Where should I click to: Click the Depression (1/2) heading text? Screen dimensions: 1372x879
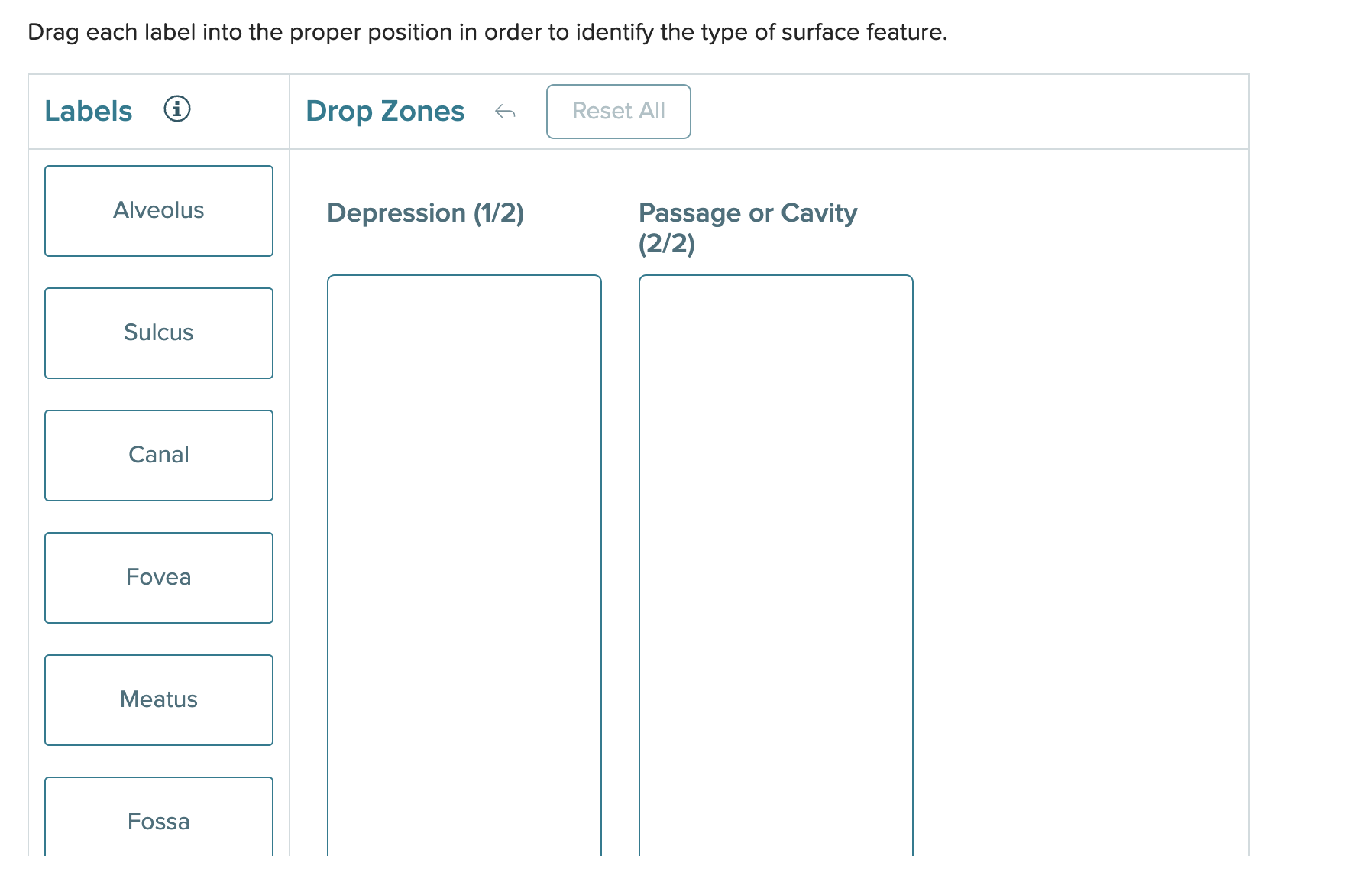[x=427, y=213]
